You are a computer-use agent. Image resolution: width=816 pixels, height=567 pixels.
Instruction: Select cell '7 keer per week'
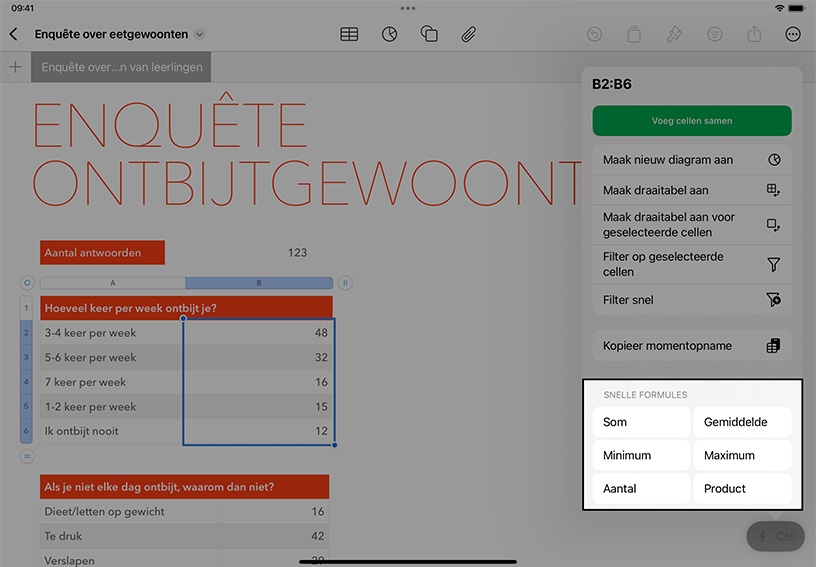point(111,382)
